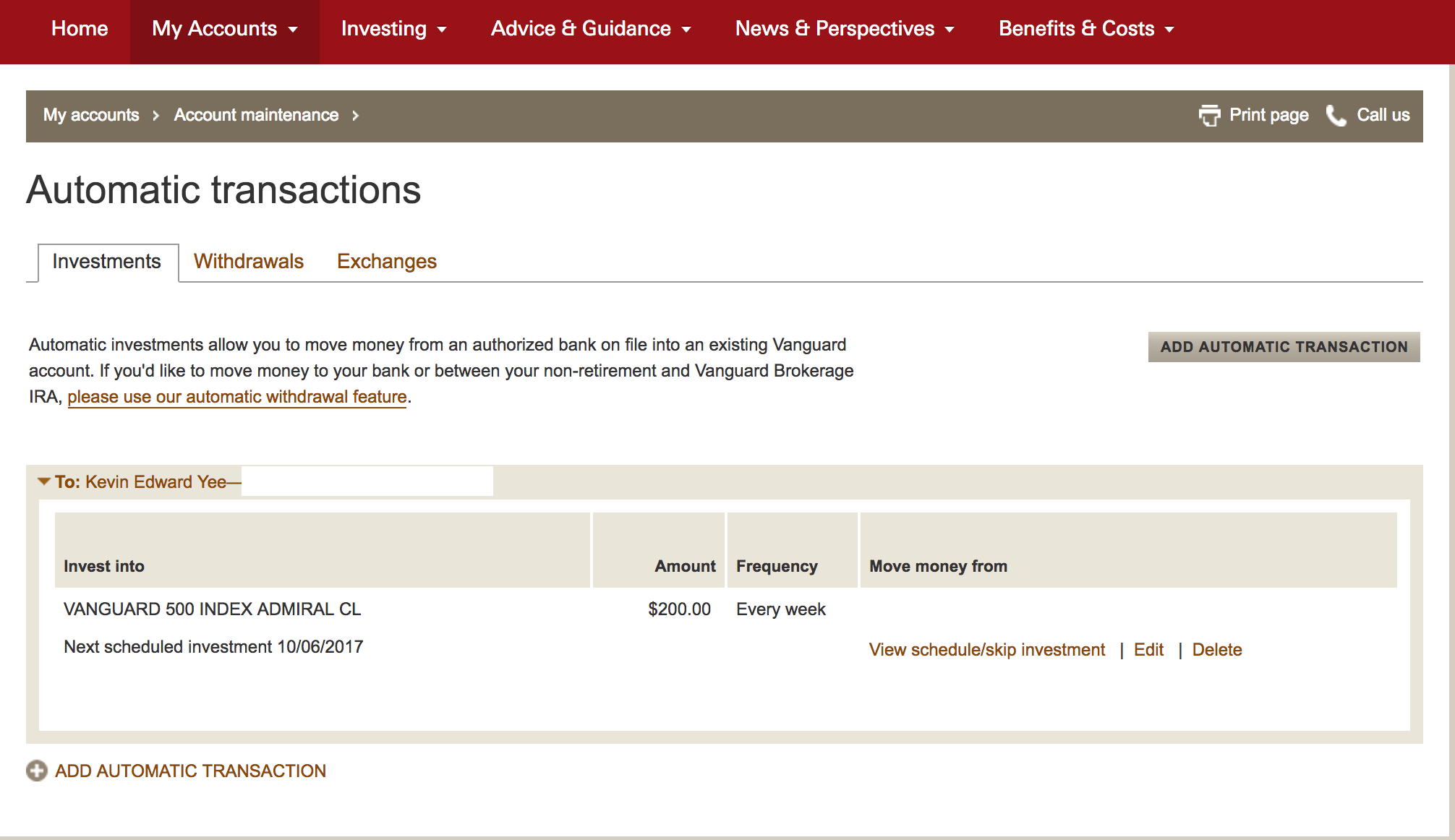Click Account maintenance breadcrumb

pyautogui.click(x=256, y=115)
